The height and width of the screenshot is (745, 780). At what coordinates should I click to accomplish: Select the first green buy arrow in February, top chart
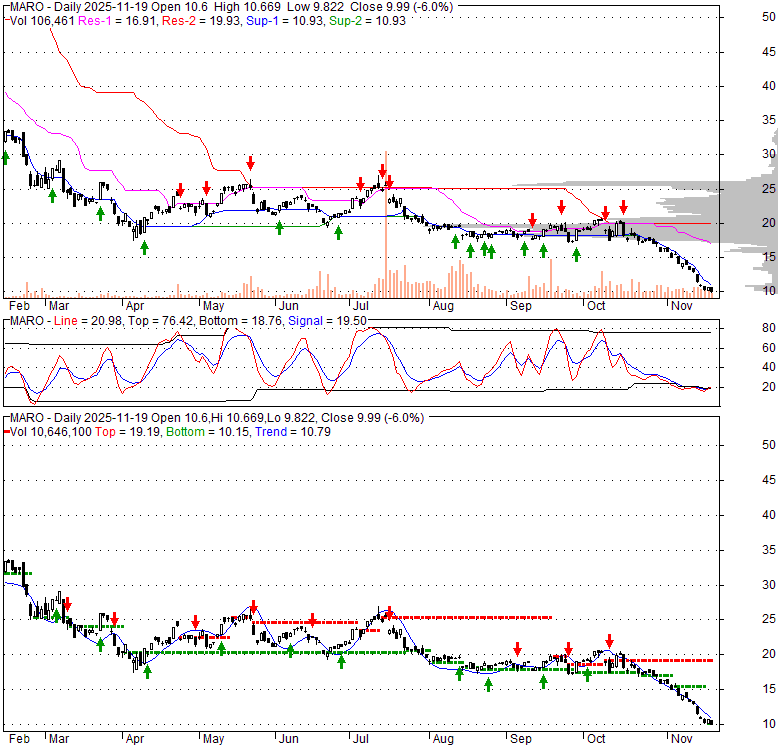pos(6,156)
